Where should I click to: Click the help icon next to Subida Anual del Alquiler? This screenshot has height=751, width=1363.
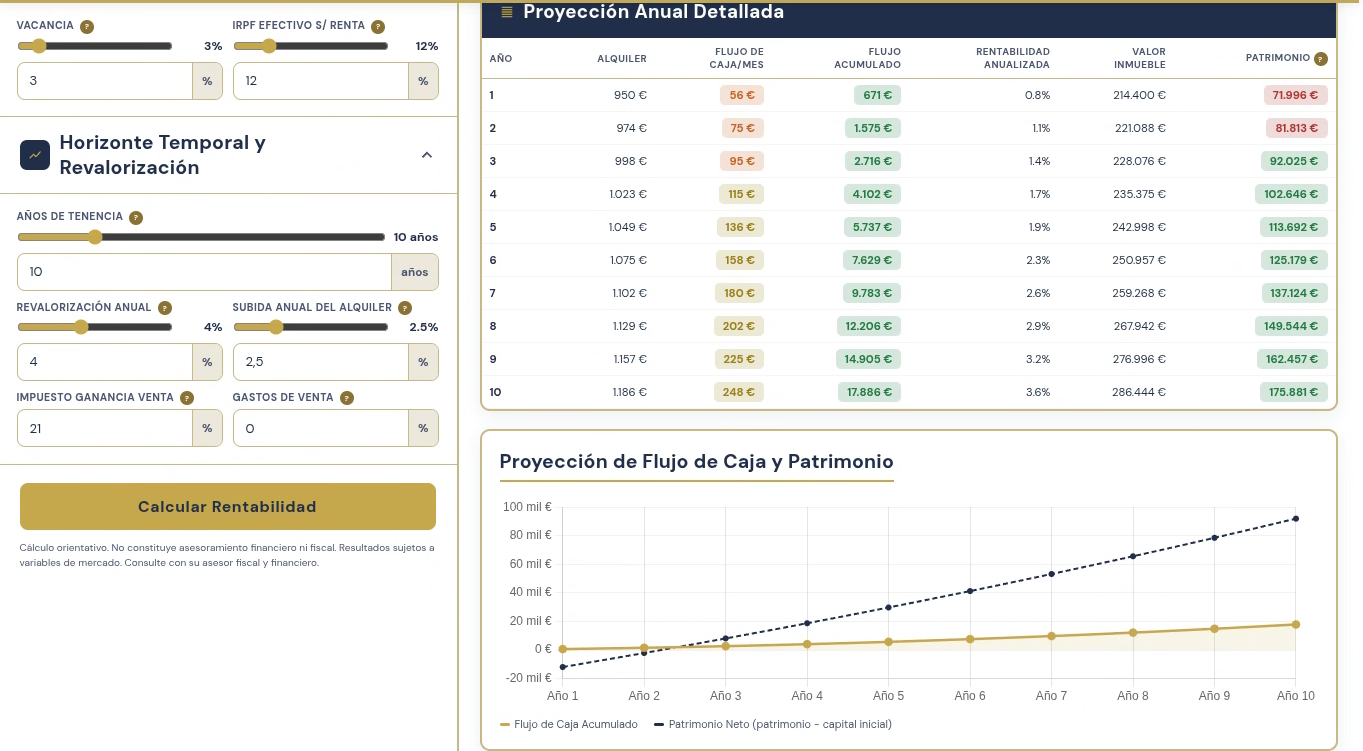[405, 308]
